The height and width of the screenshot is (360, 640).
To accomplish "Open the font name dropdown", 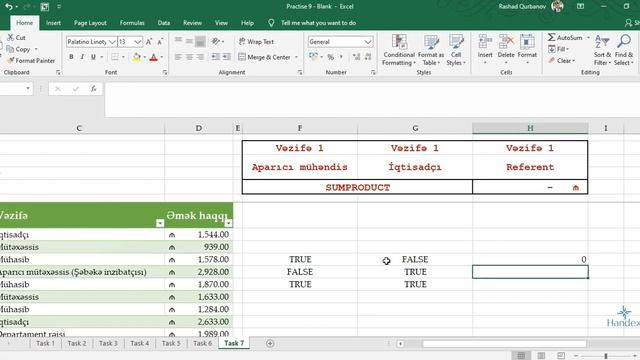I will [x=112, y=42].
